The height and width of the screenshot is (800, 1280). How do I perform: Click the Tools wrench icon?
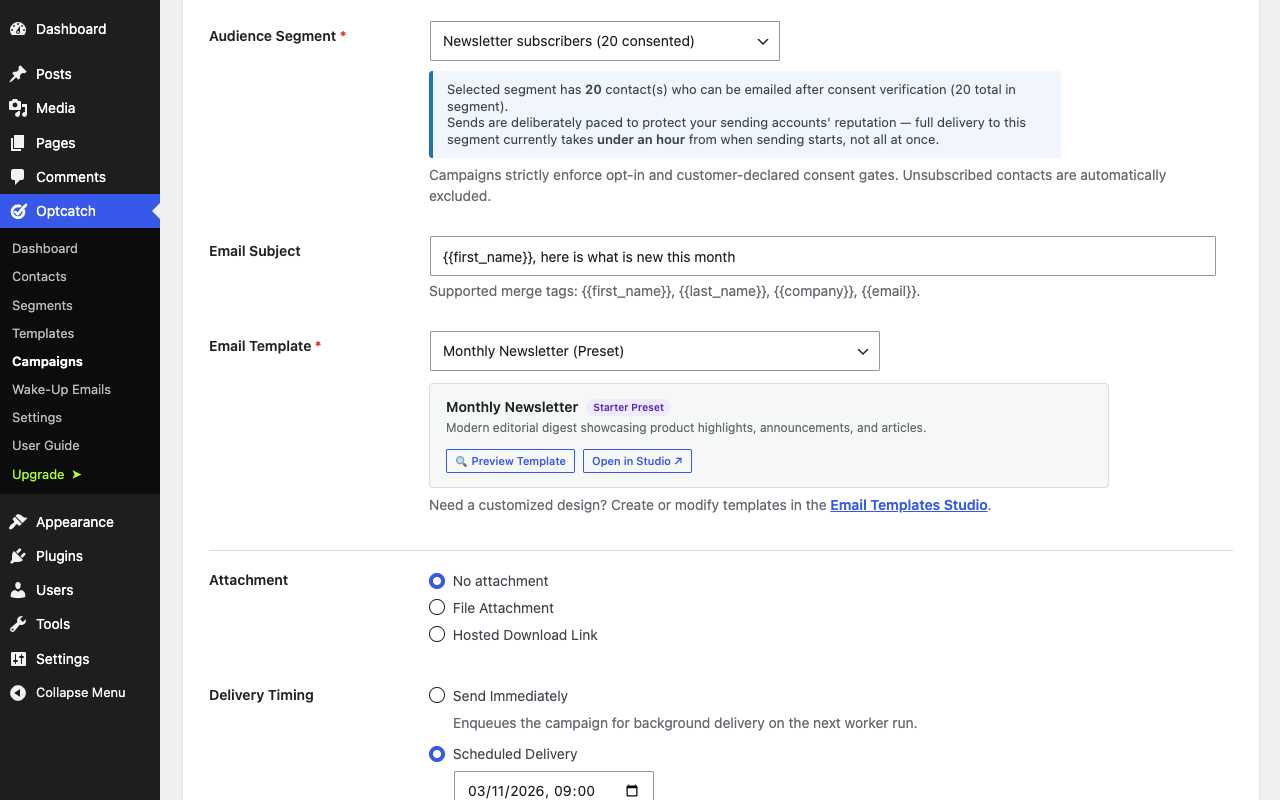[x=18, y=624]
